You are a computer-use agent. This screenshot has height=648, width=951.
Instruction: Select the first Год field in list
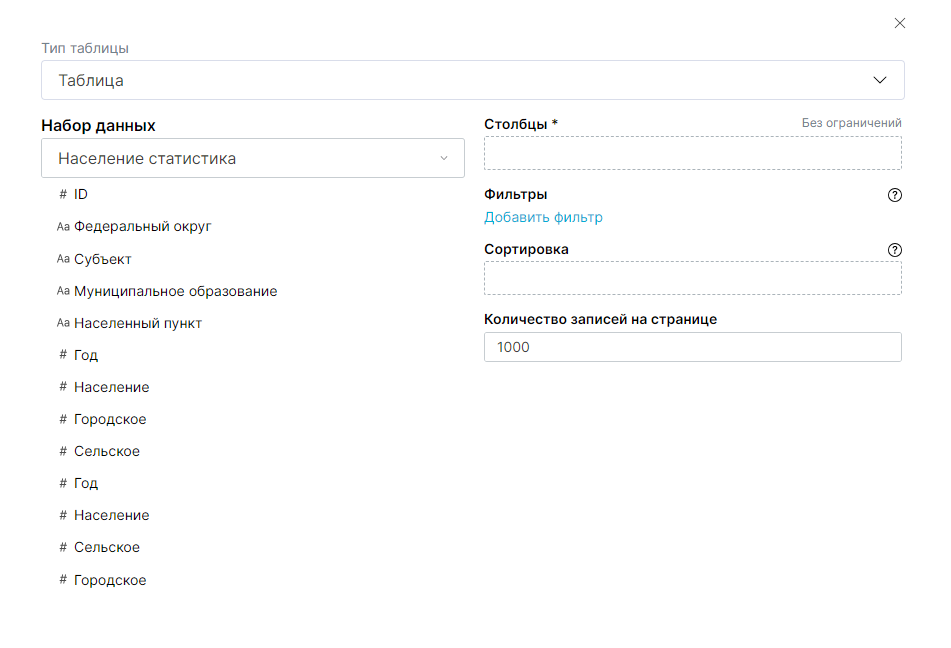tap(86, 355)
